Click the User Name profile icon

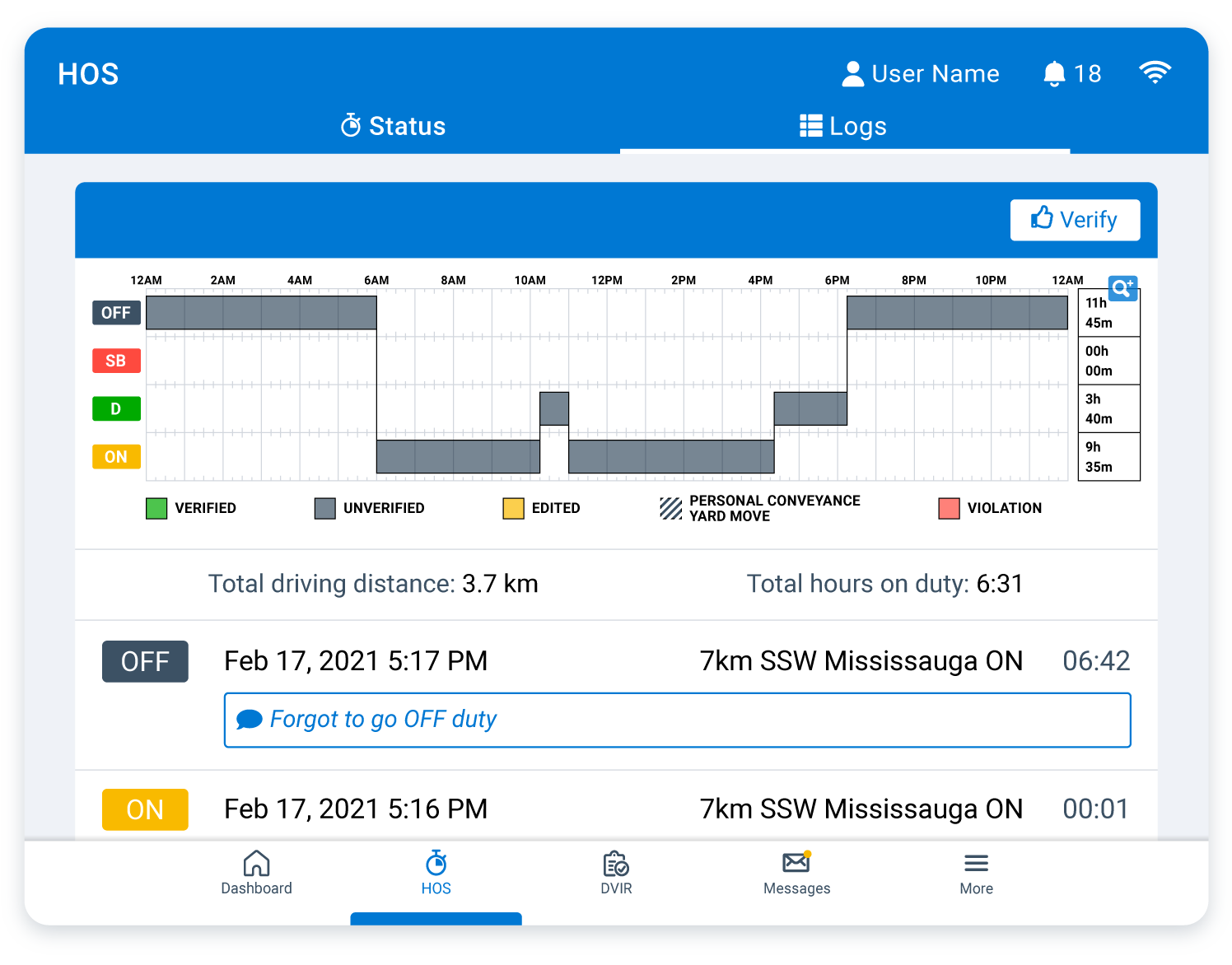tap(853, 74)
